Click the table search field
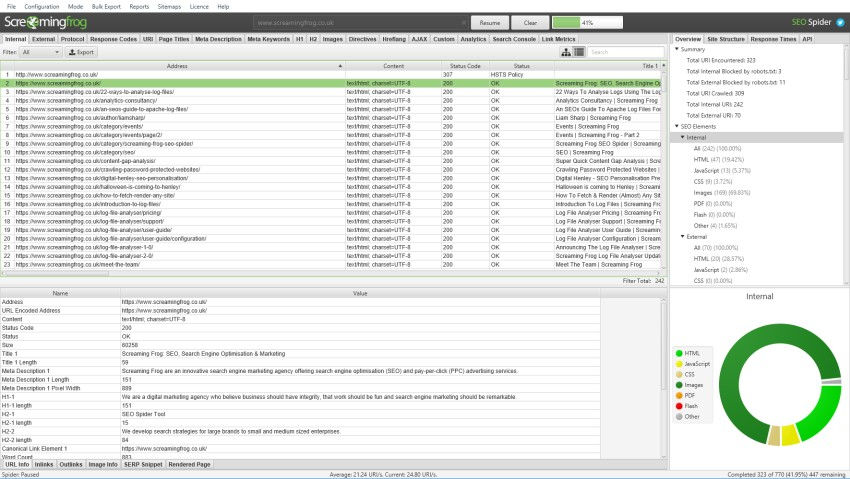The image size is (850, 479). pos(624,52)
